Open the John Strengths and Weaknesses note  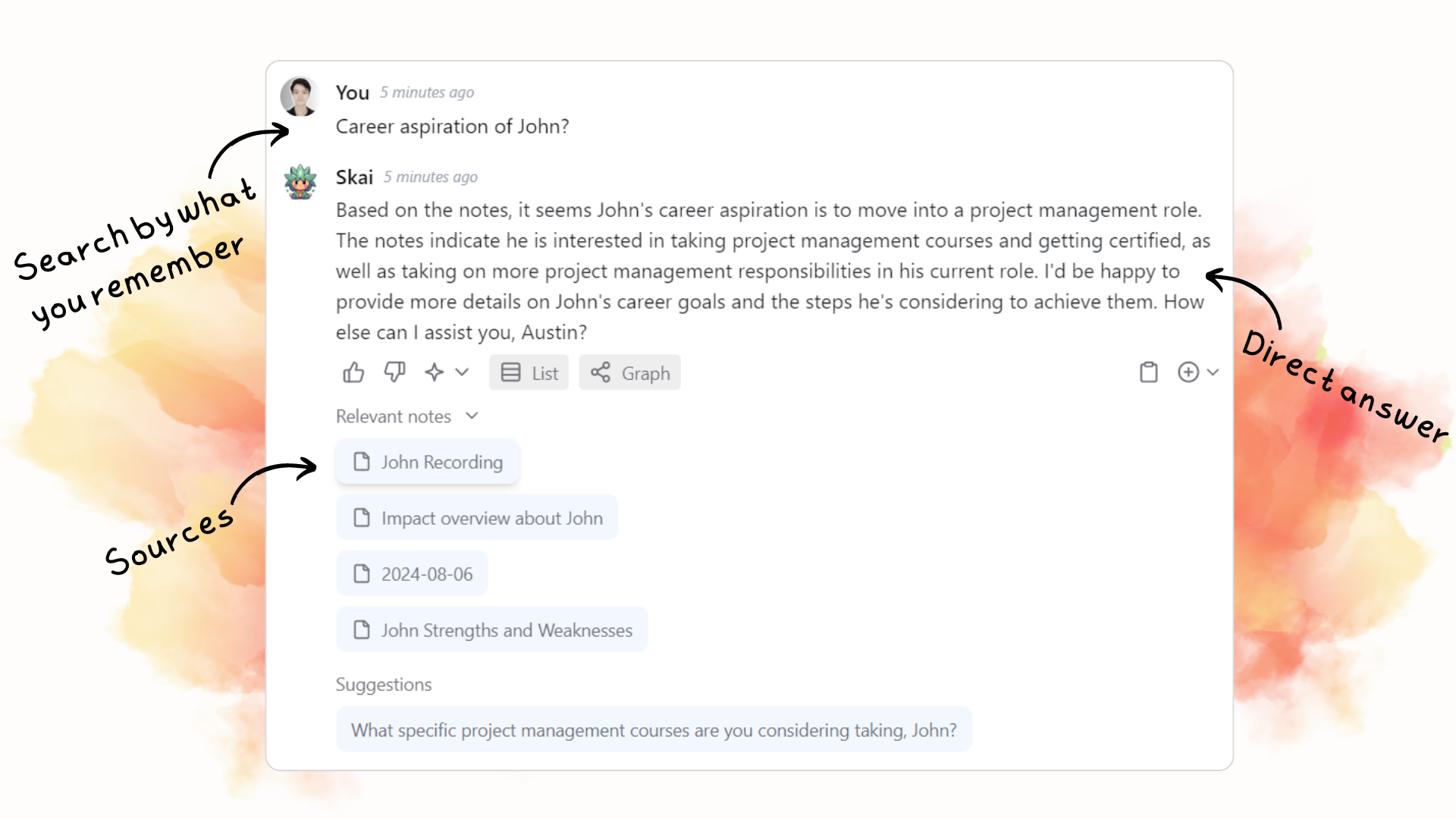(x=492, y=629)
